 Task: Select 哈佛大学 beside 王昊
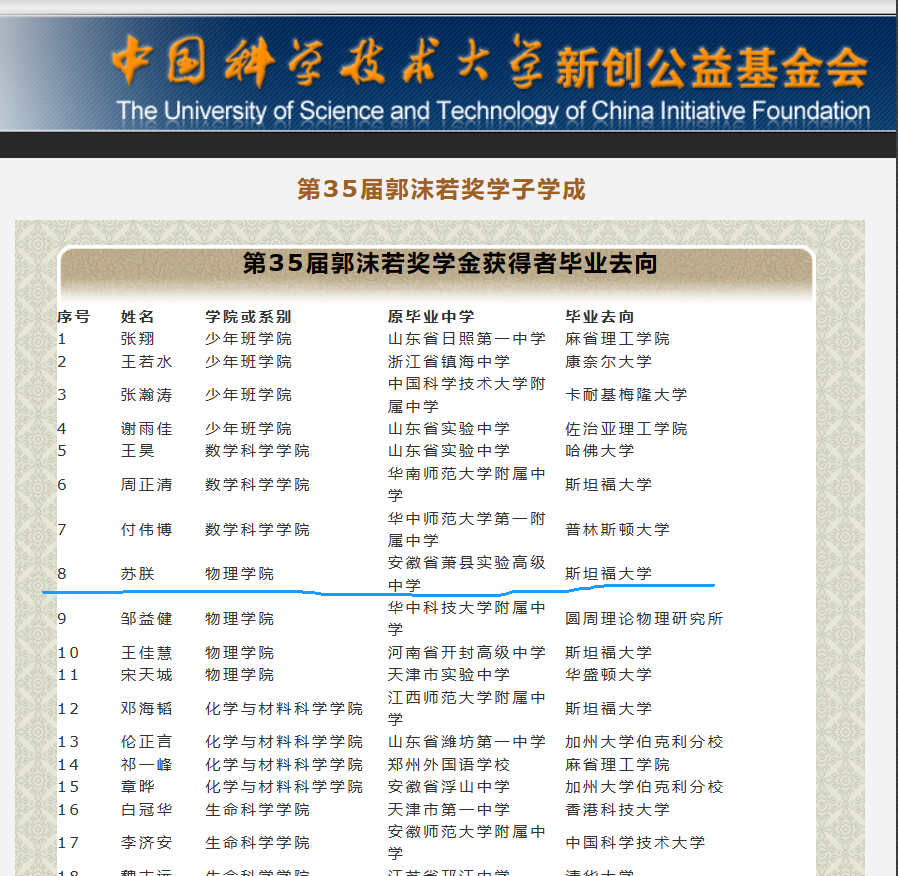tap(600, 450)
